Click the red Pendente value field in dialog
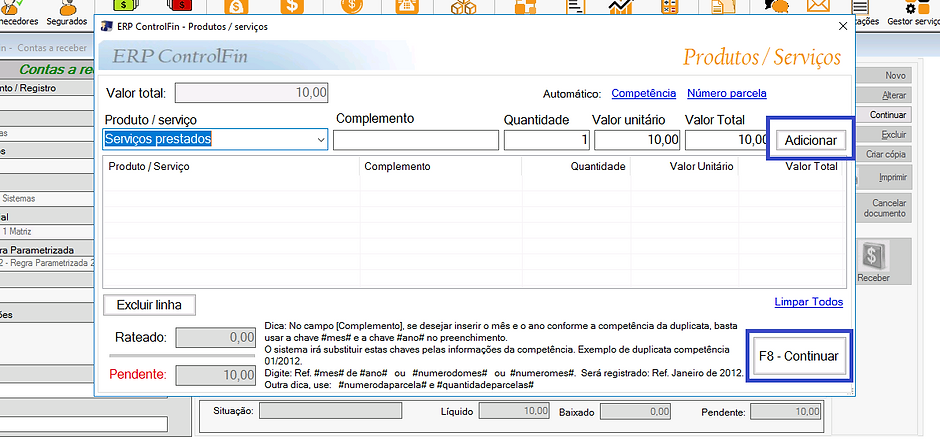940x440 pixels. [216, 375]
